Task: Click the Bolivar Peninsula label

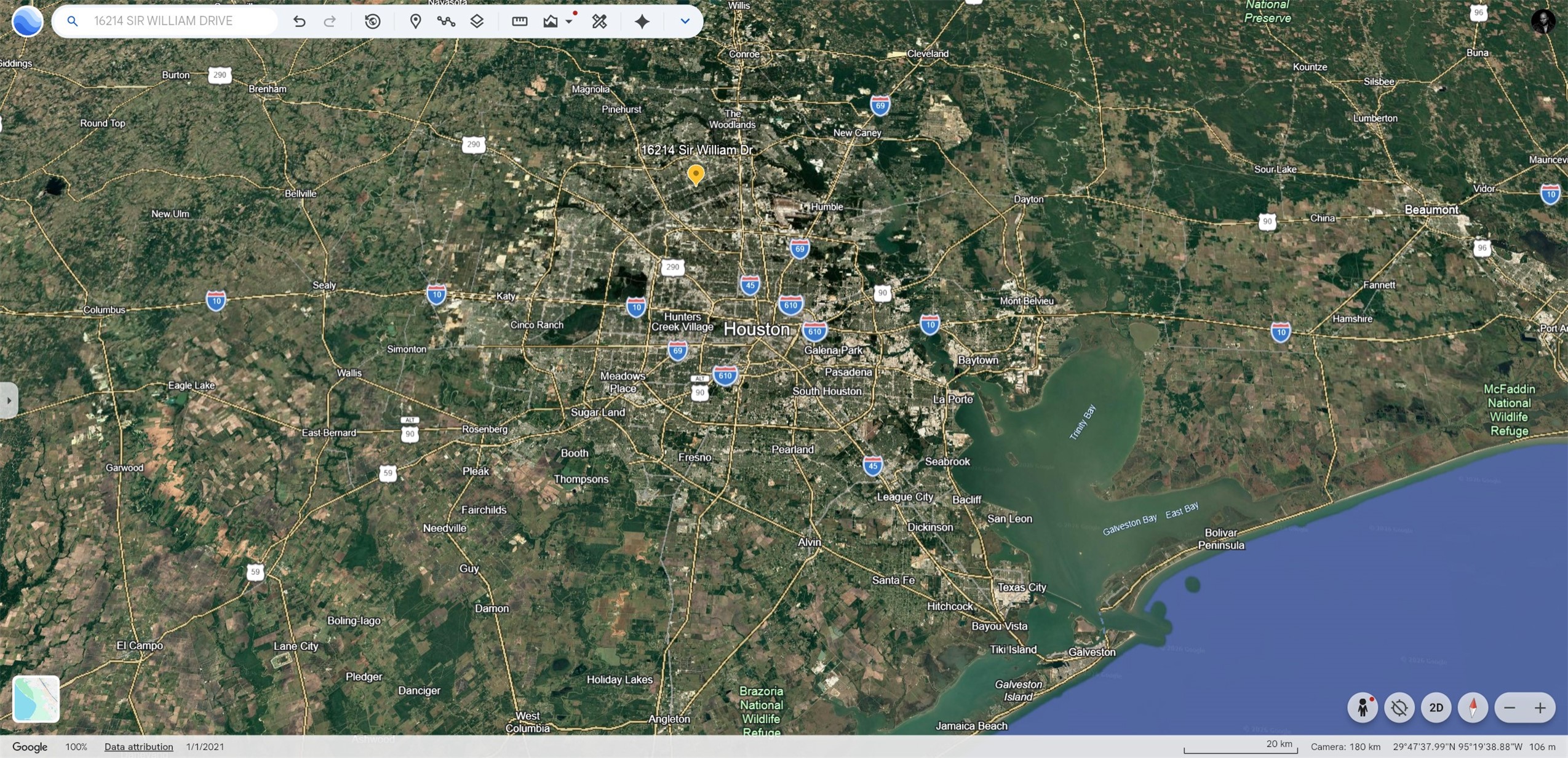Action: [x=1221, y=539]
